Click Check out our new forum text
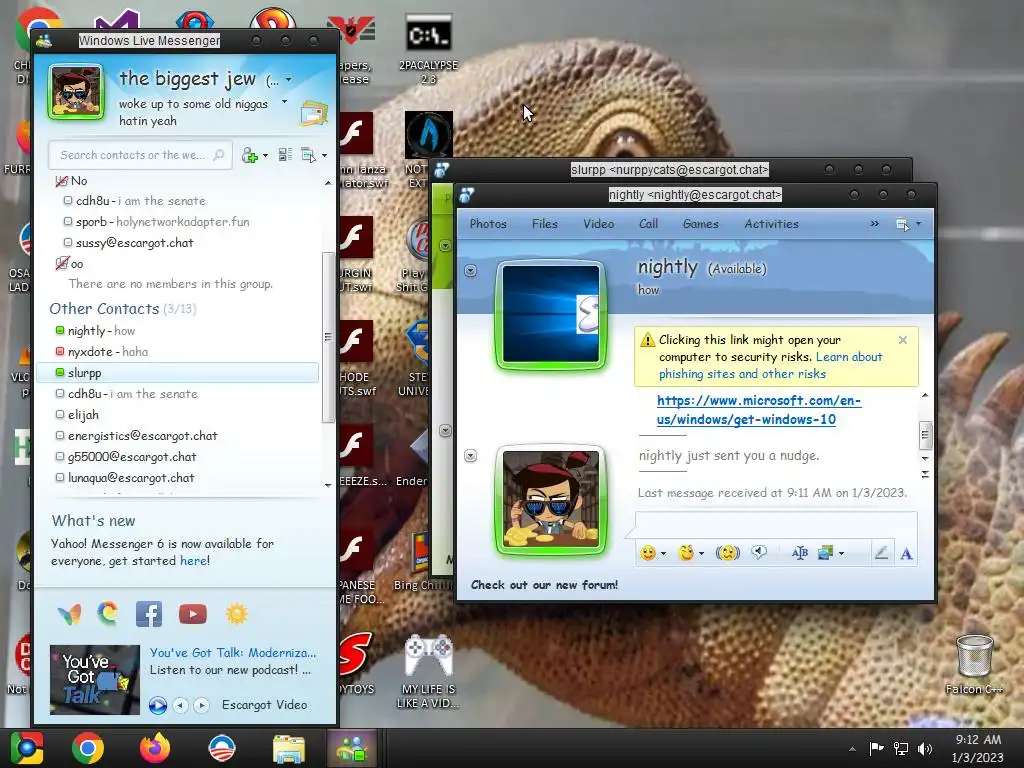The width and height of the screenshot is (1024, 768). coord(544,584)
